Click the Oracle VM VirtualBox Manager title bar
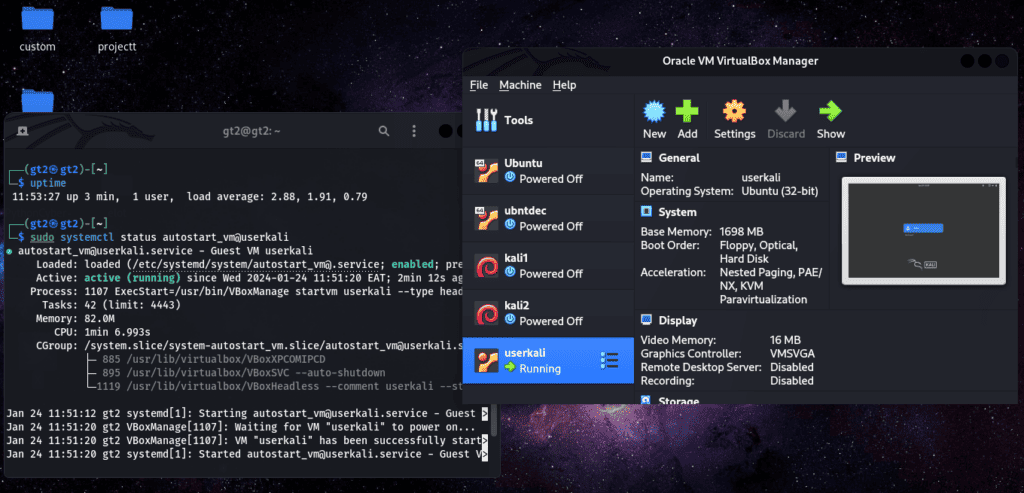Image resolution: width=1024 pixels, height=493 pixels. [x=740, y=61]
